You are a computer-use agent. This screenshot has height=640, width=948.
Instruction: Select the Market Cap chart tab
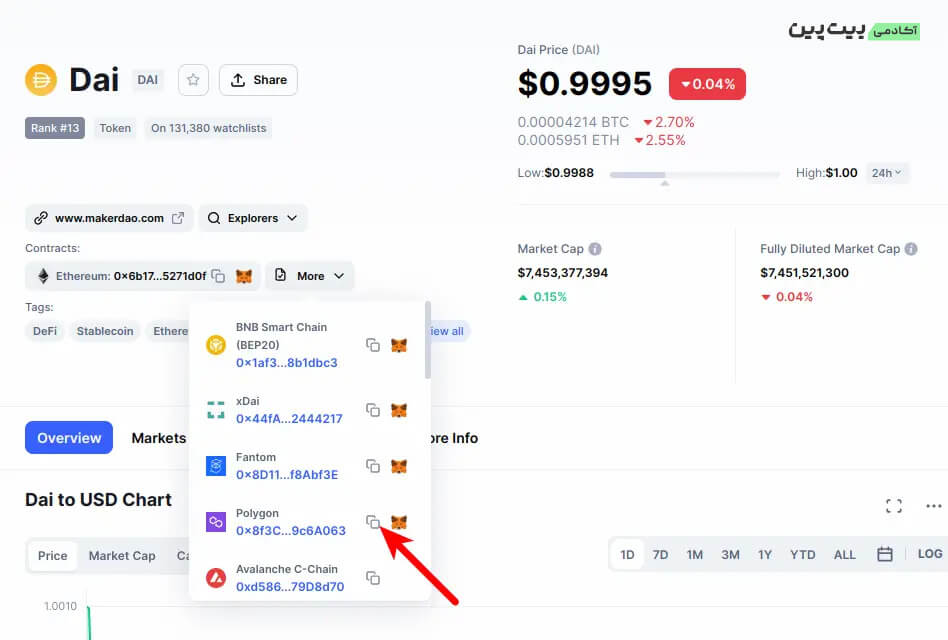(x=122, y=555)
